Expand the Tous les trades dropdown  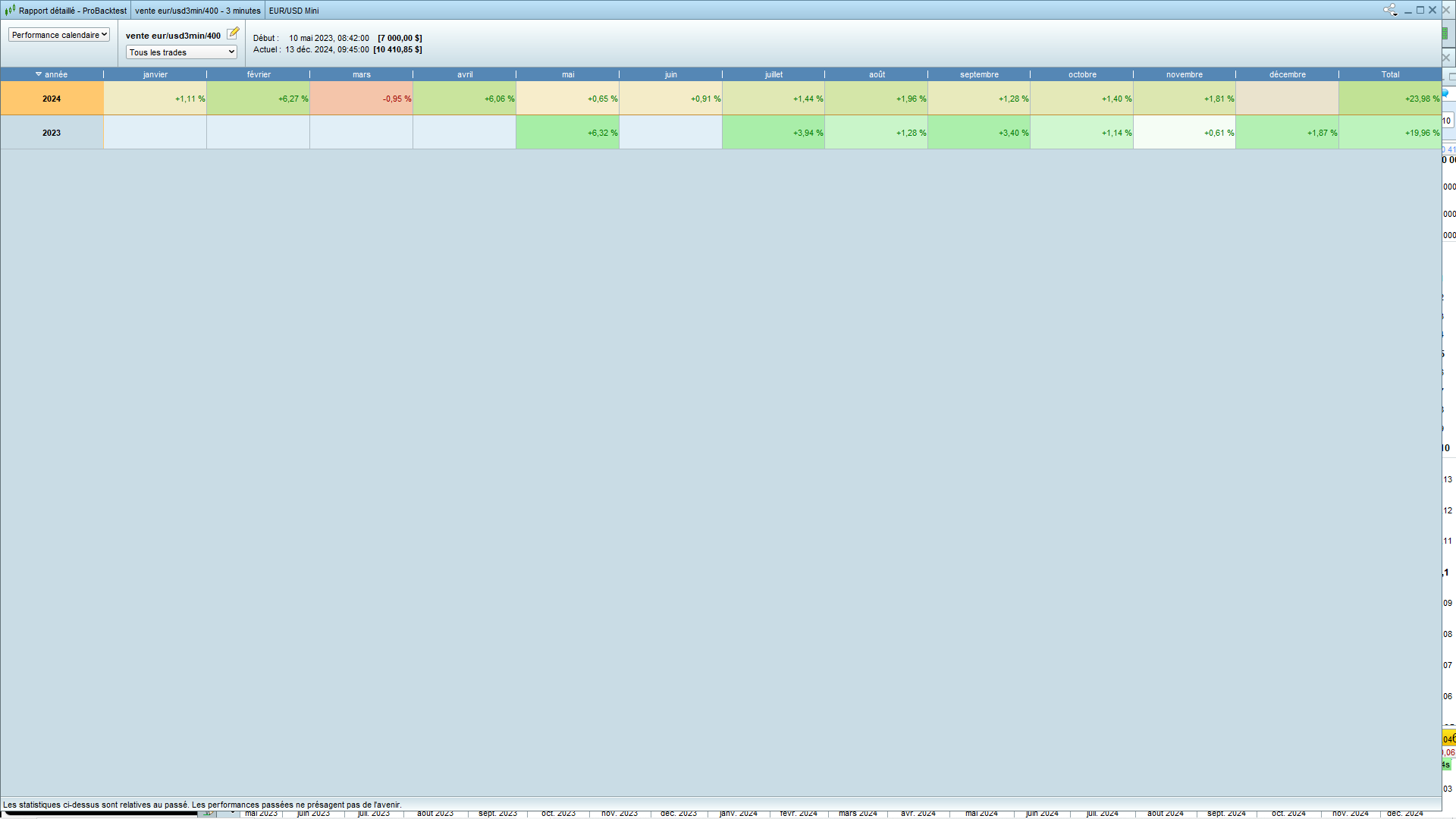[x=181, y=52]
